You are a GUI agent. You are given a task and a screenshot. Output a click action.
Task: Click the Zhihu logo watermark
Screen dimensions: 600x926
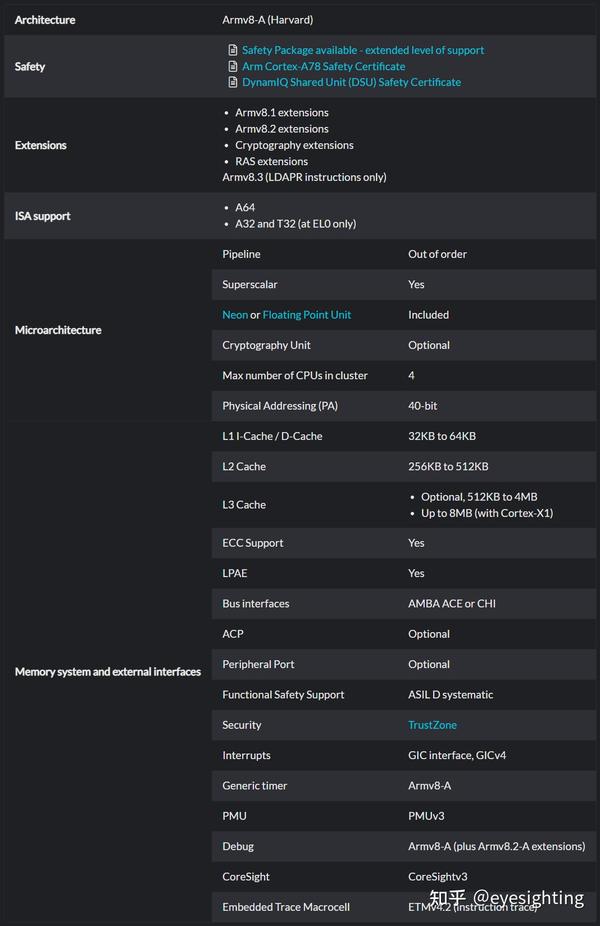pyautogui.click(x=447, y=898)
